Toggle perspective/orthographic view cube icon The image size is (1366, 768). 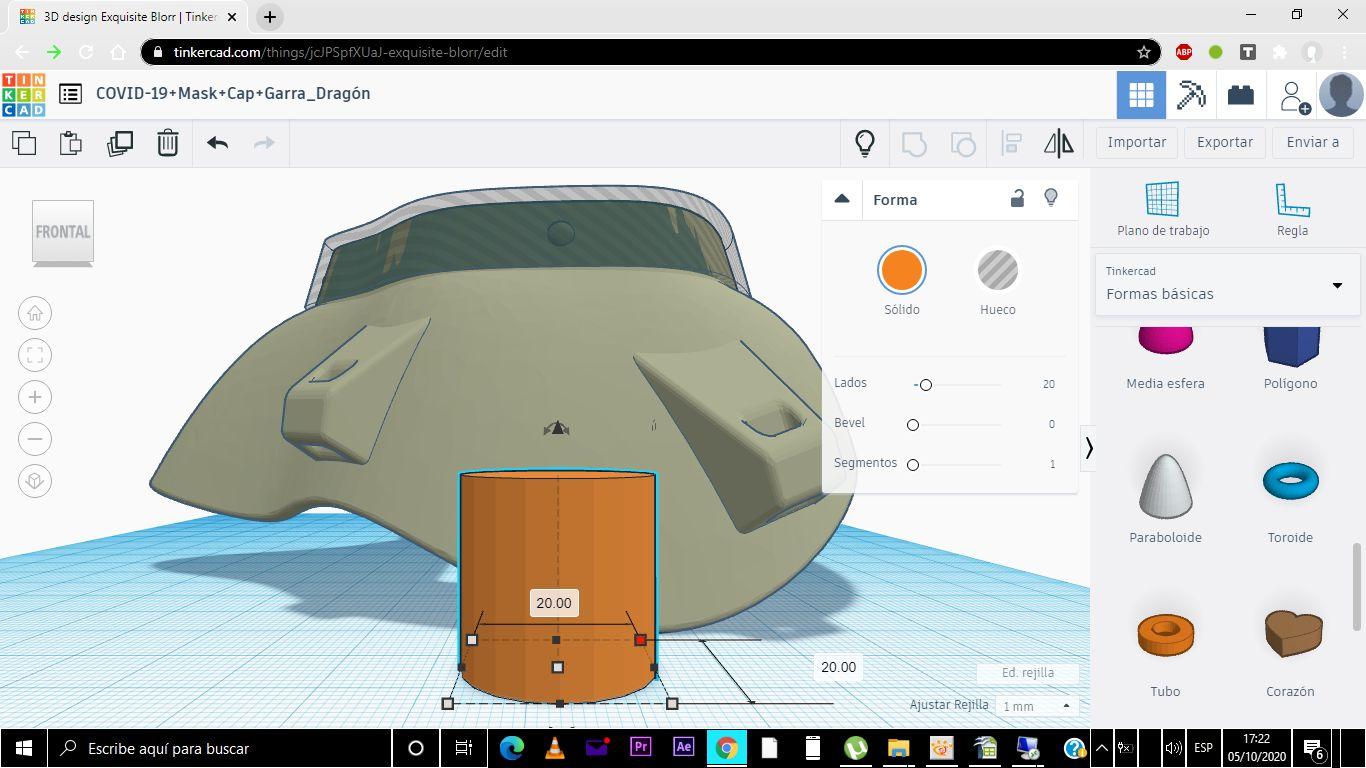coord(35,481)
